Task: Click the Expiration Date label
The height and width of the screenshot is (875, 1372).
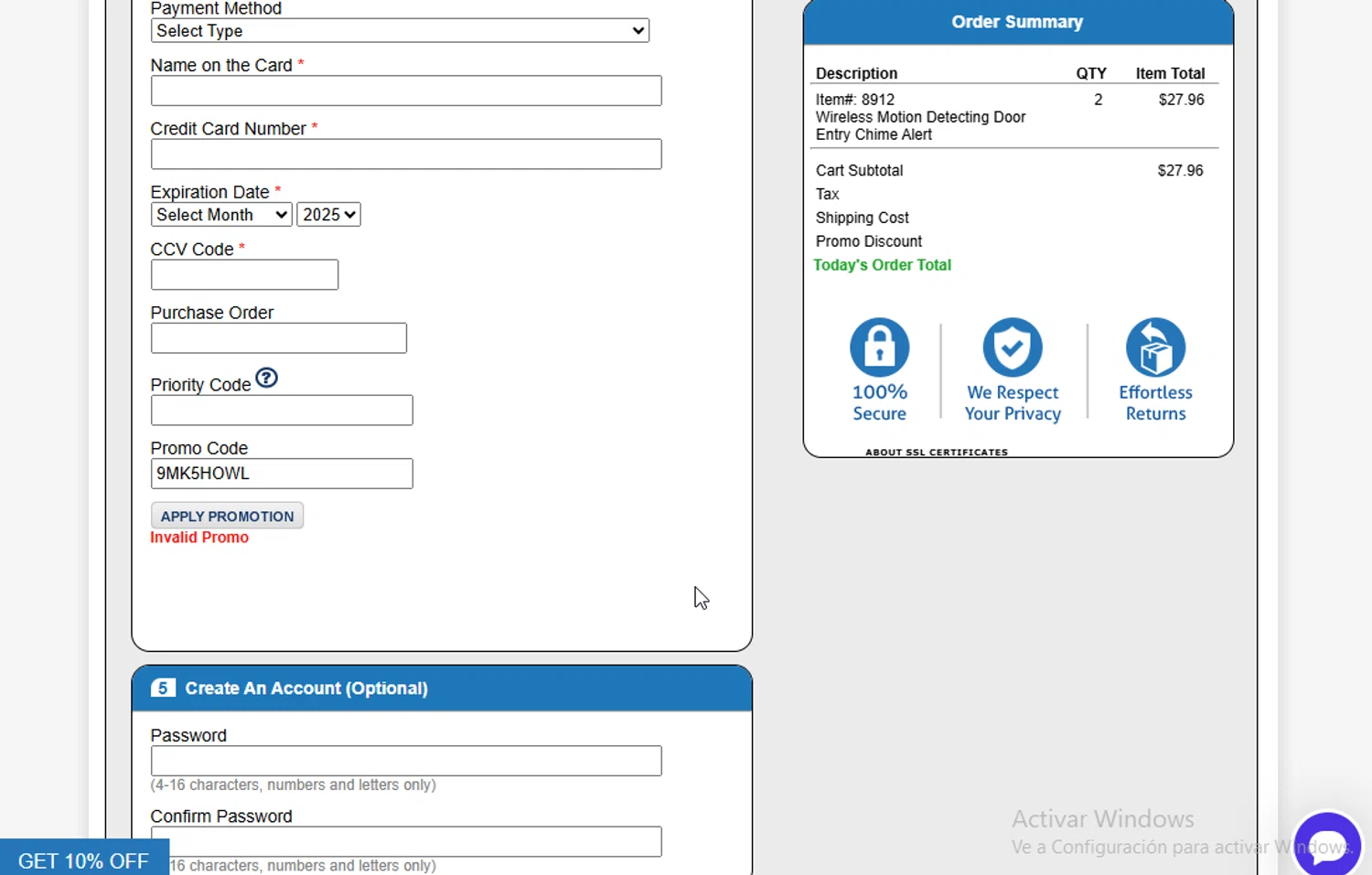Action: [210, 192]
